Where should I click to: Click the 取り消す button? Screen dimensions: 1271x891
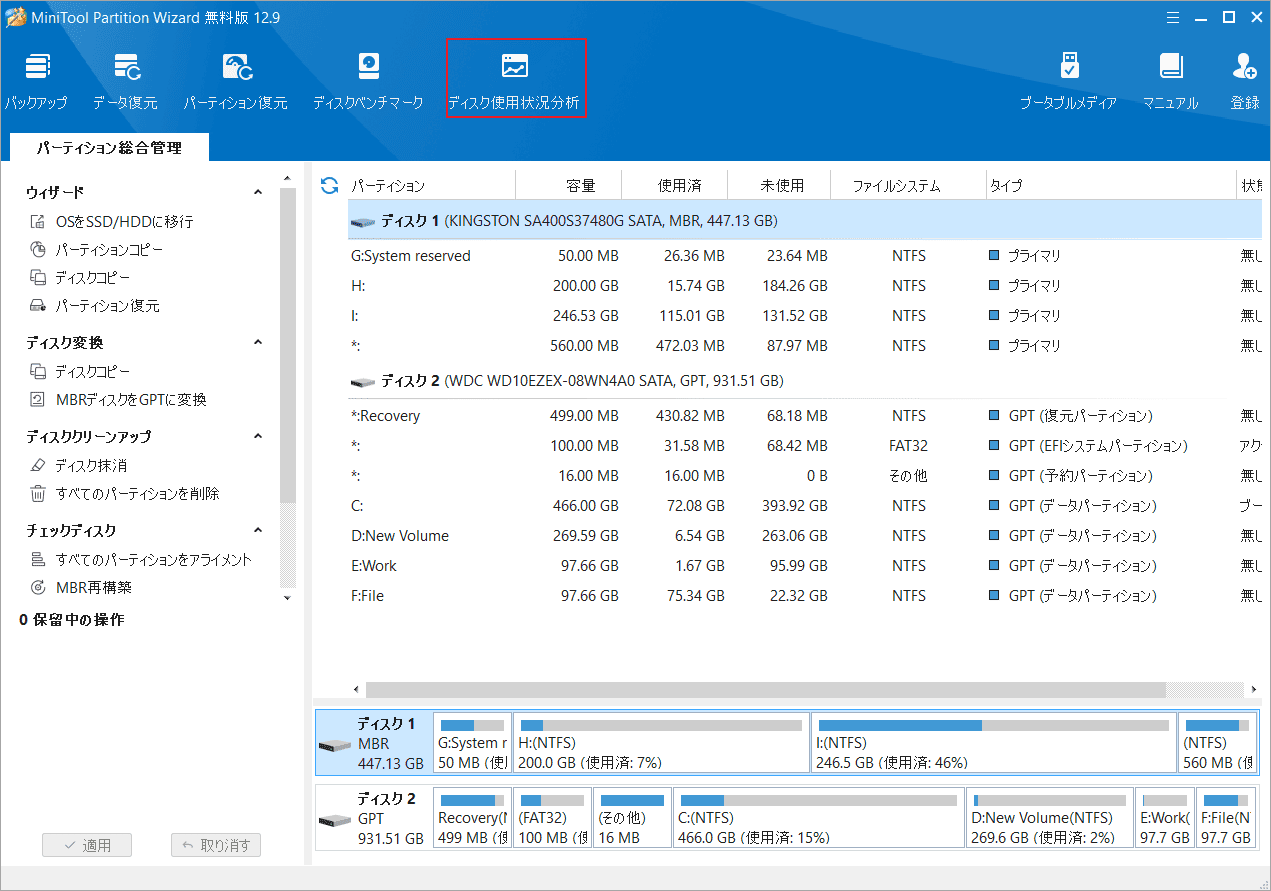(216, 845)
